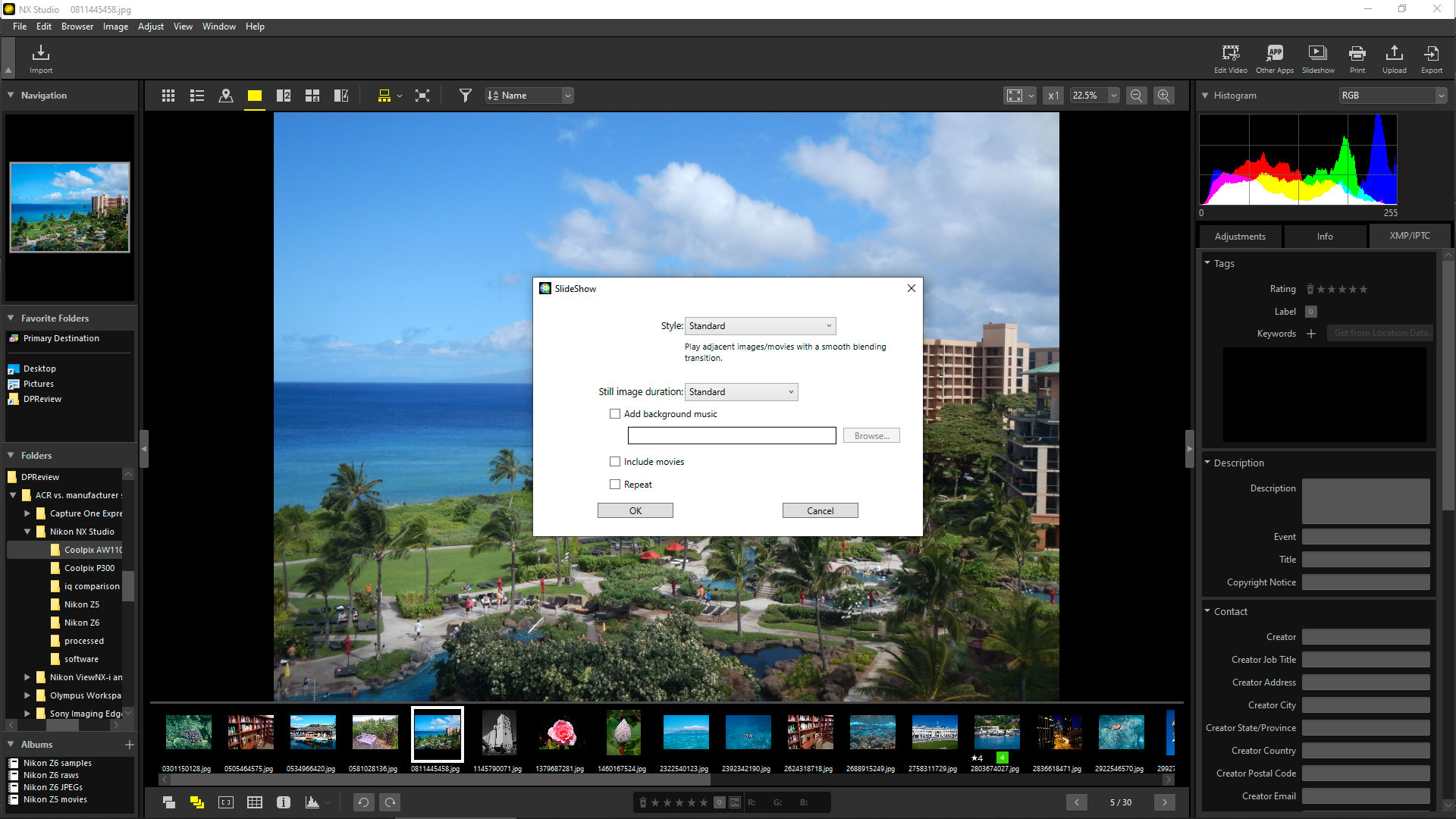Click the filmstrip horizontal scrollbar

[440, 780]
